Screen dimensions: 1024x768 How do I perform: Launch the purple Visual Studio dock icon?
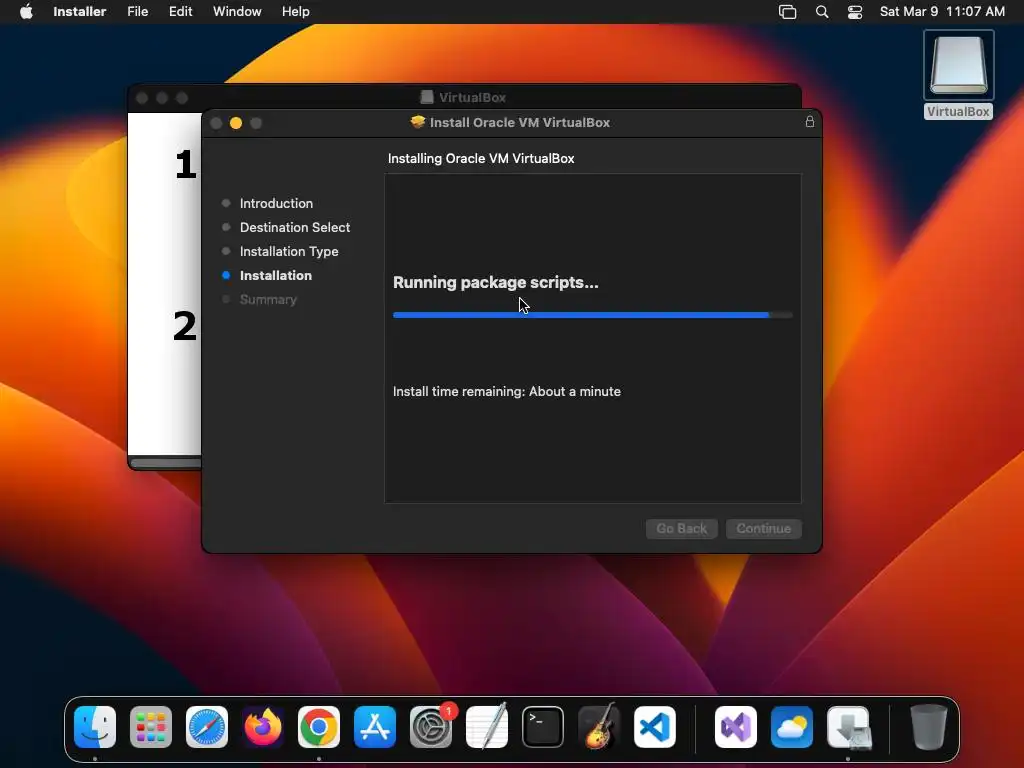[736, 727]
